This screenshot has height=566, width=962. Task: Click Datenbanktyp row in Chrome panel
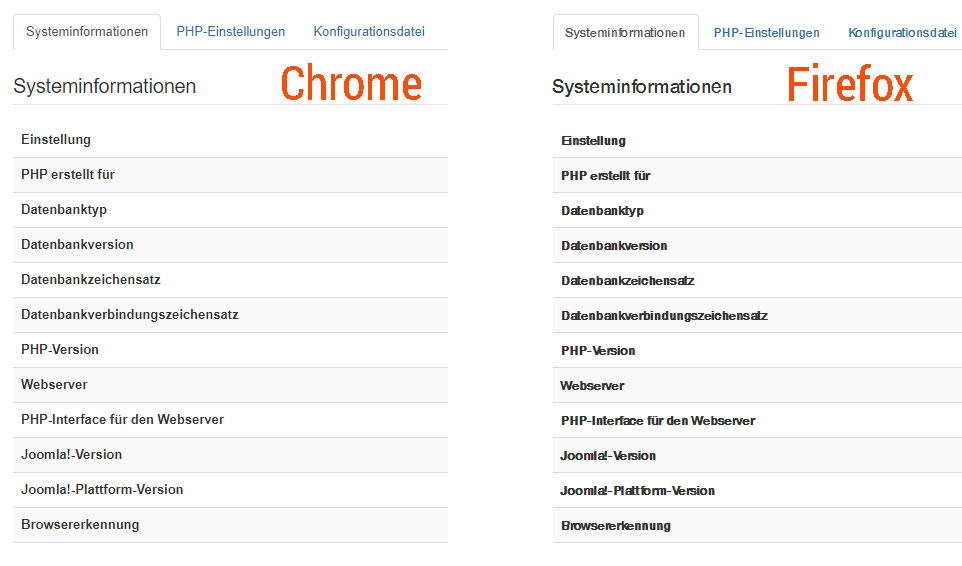coord(64,210)
